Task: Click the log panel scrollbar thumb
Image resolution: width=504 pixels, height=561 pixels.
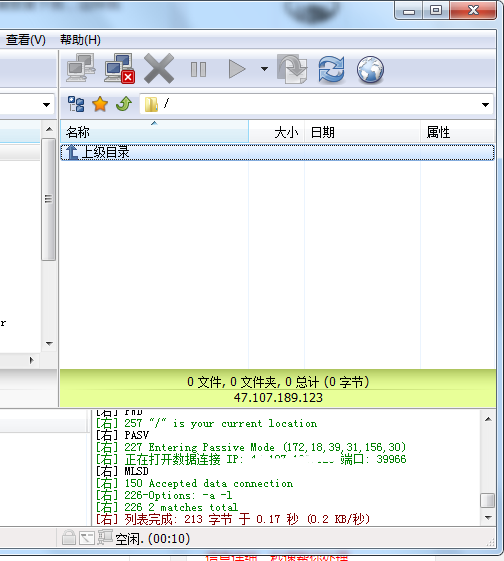Action: coord(488,501)
